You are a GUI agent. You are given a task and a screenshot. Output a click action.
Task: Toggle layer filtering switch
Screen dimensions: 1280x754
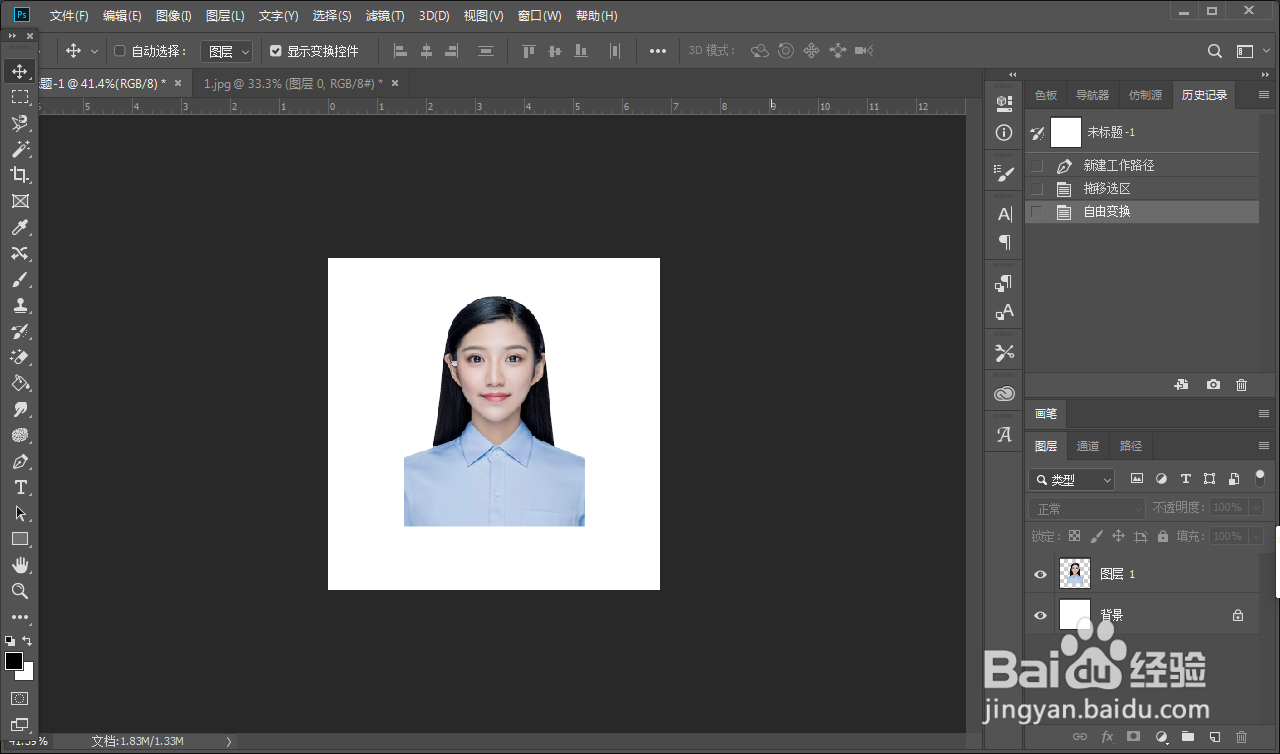click(x=1259, y=479)
